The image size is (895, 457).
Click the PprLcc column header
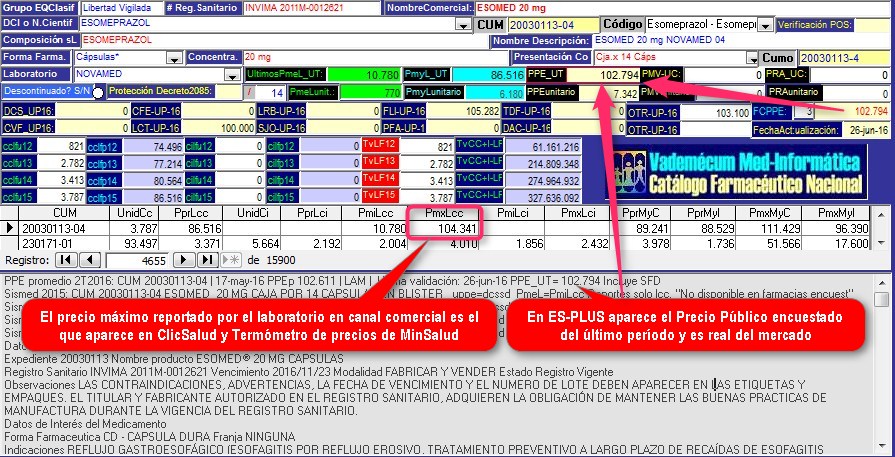(189, 213)
